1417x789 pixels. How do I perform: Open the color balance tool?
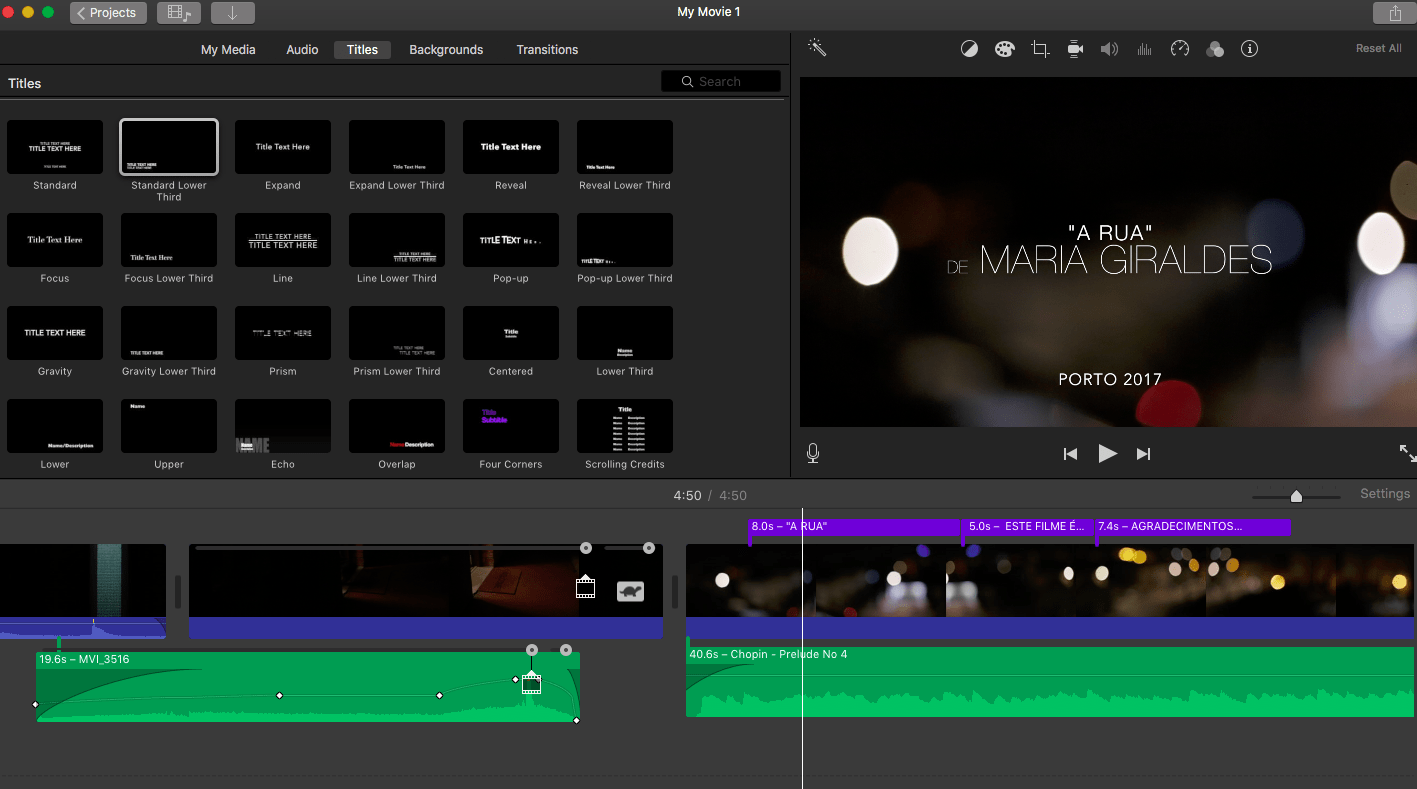[x=969, y=49]
